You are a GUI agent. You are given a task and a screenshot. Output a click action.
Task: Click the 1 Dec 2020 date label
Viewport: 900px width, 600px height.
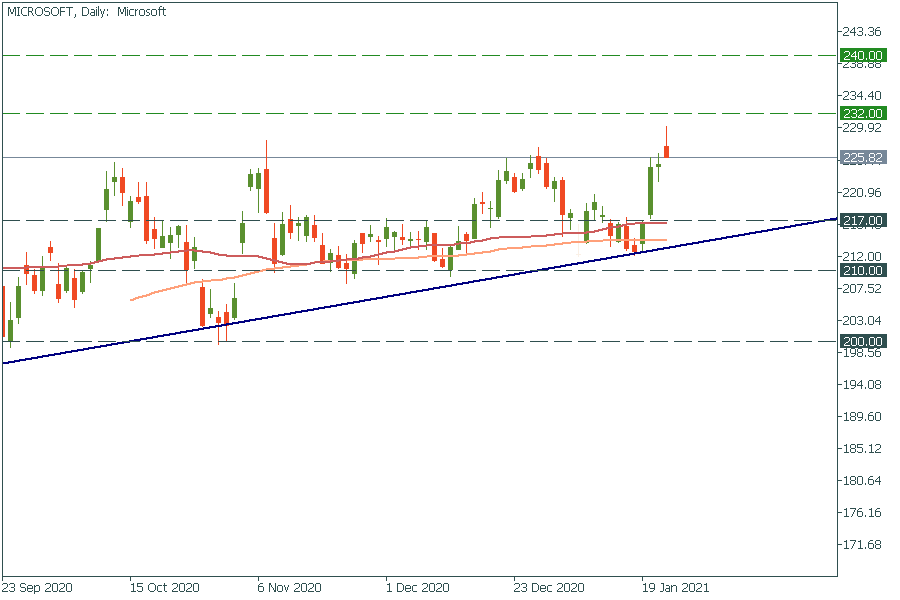pos(419,588)
